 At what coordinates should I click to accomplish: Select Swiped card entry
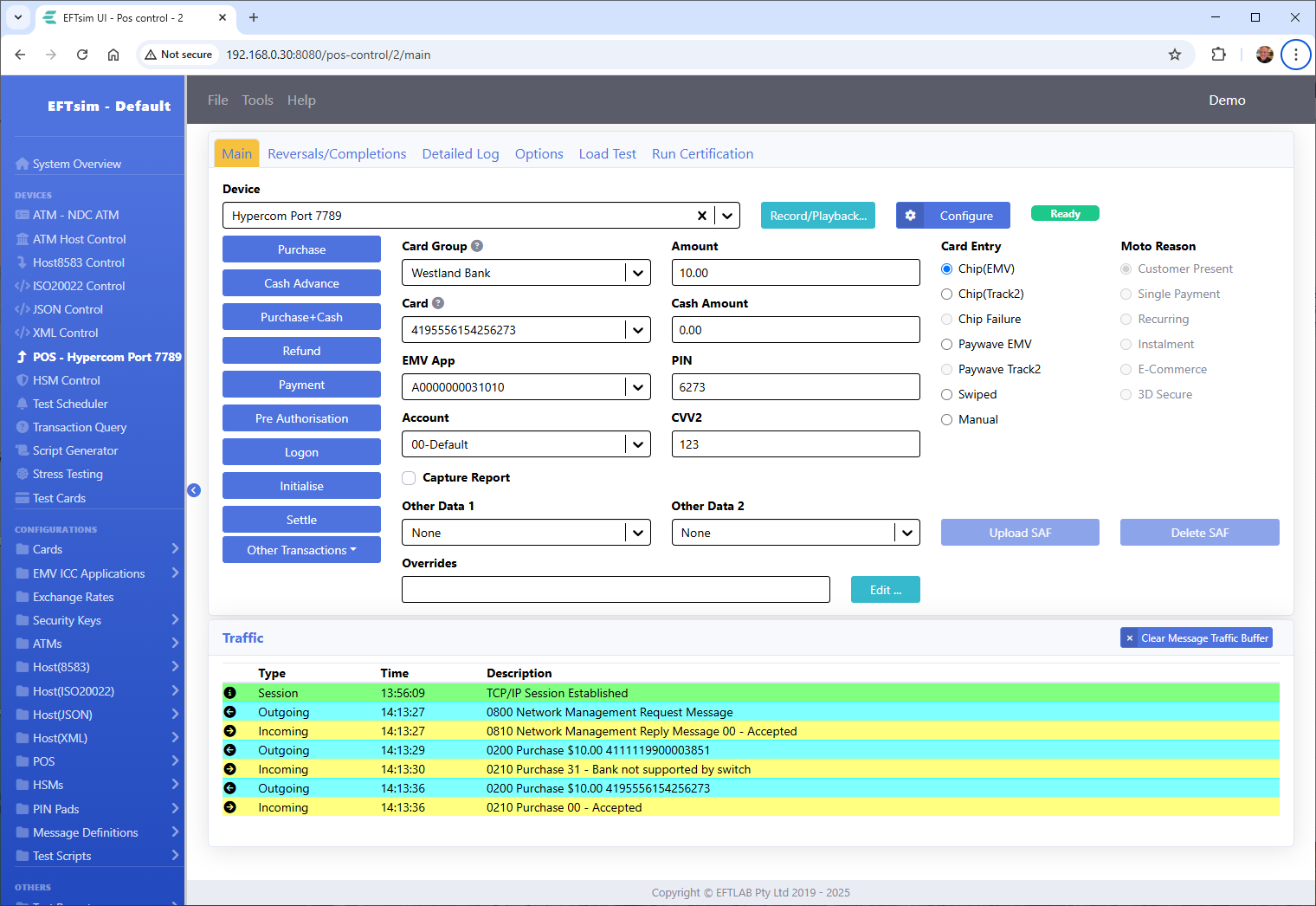(x=946, y=395)
